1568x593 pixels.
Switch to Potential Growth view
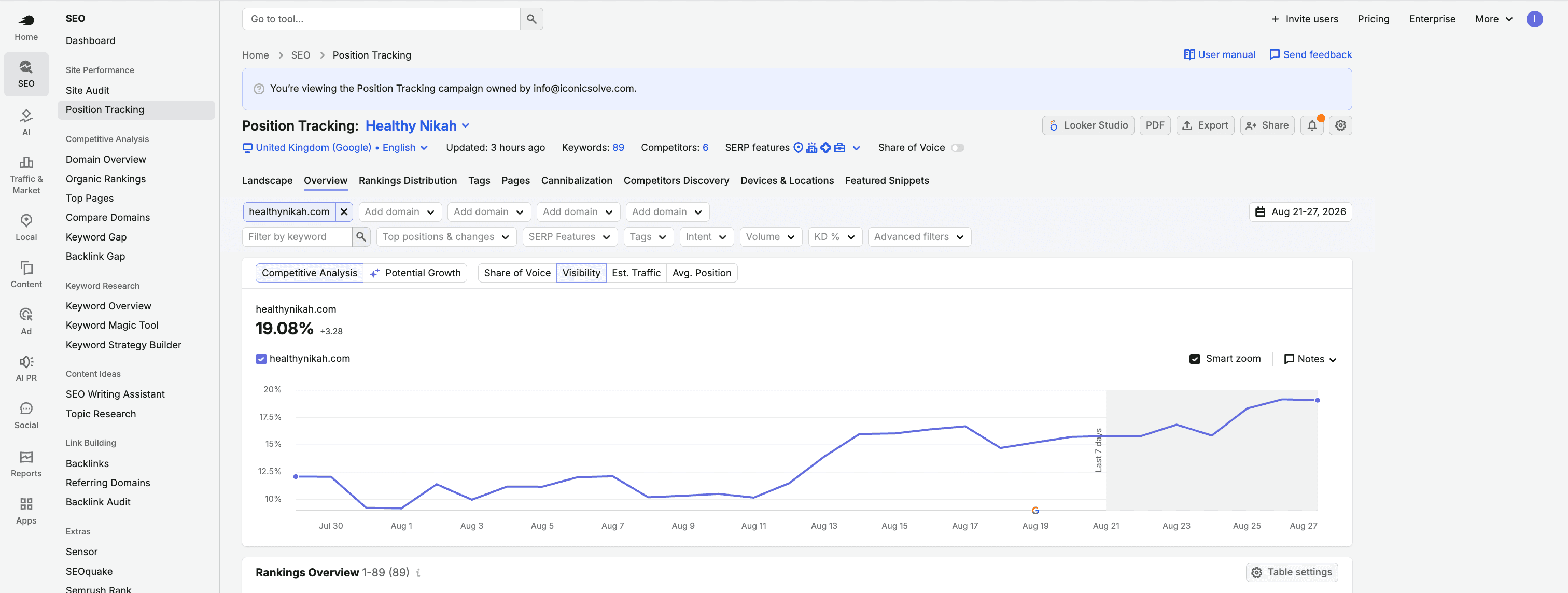[415, 273]
